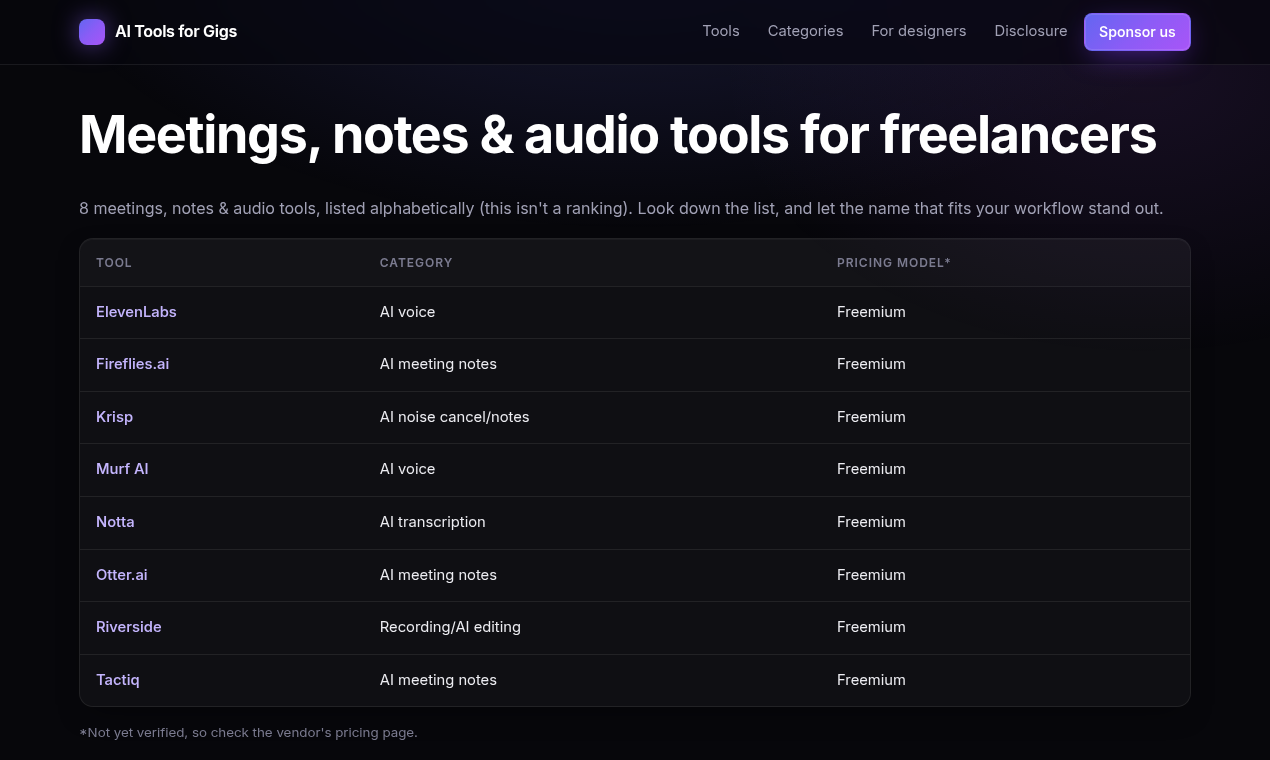Click the page heading about meetings tools
This screenshot has height=760, width=1270.
point(618,134)
